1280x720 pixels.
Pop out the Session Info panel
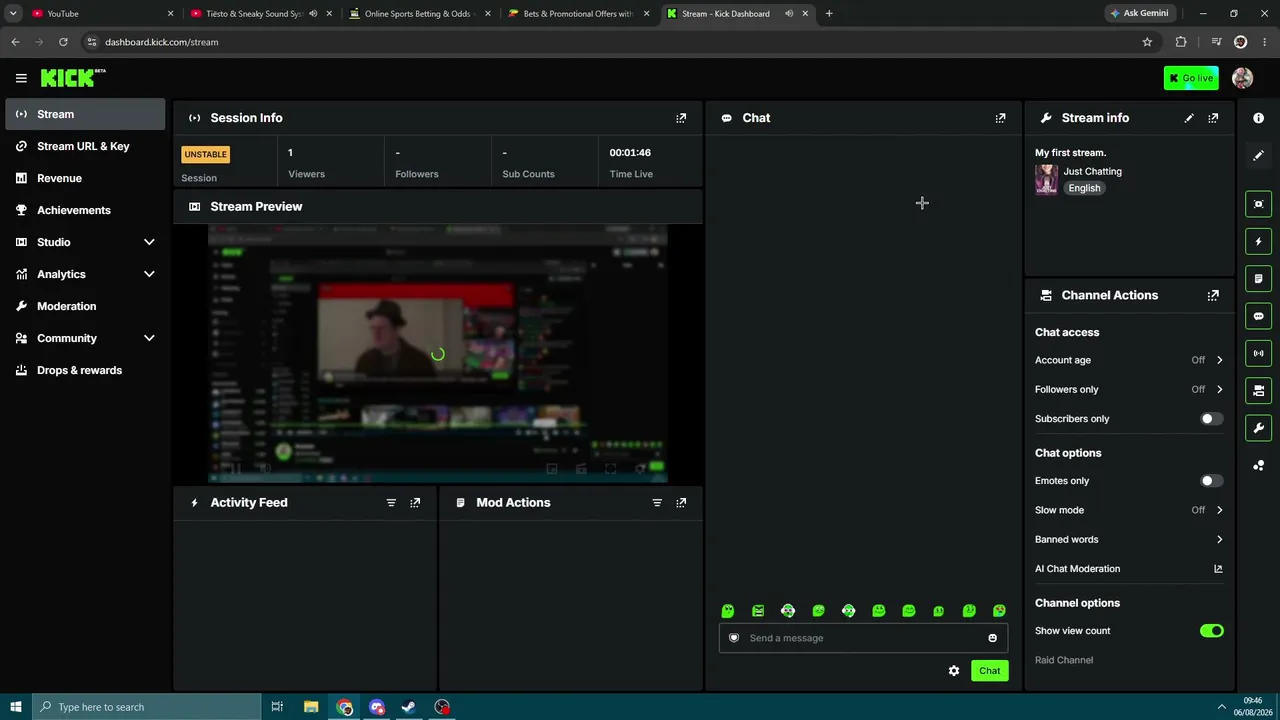tap(681, 118)
